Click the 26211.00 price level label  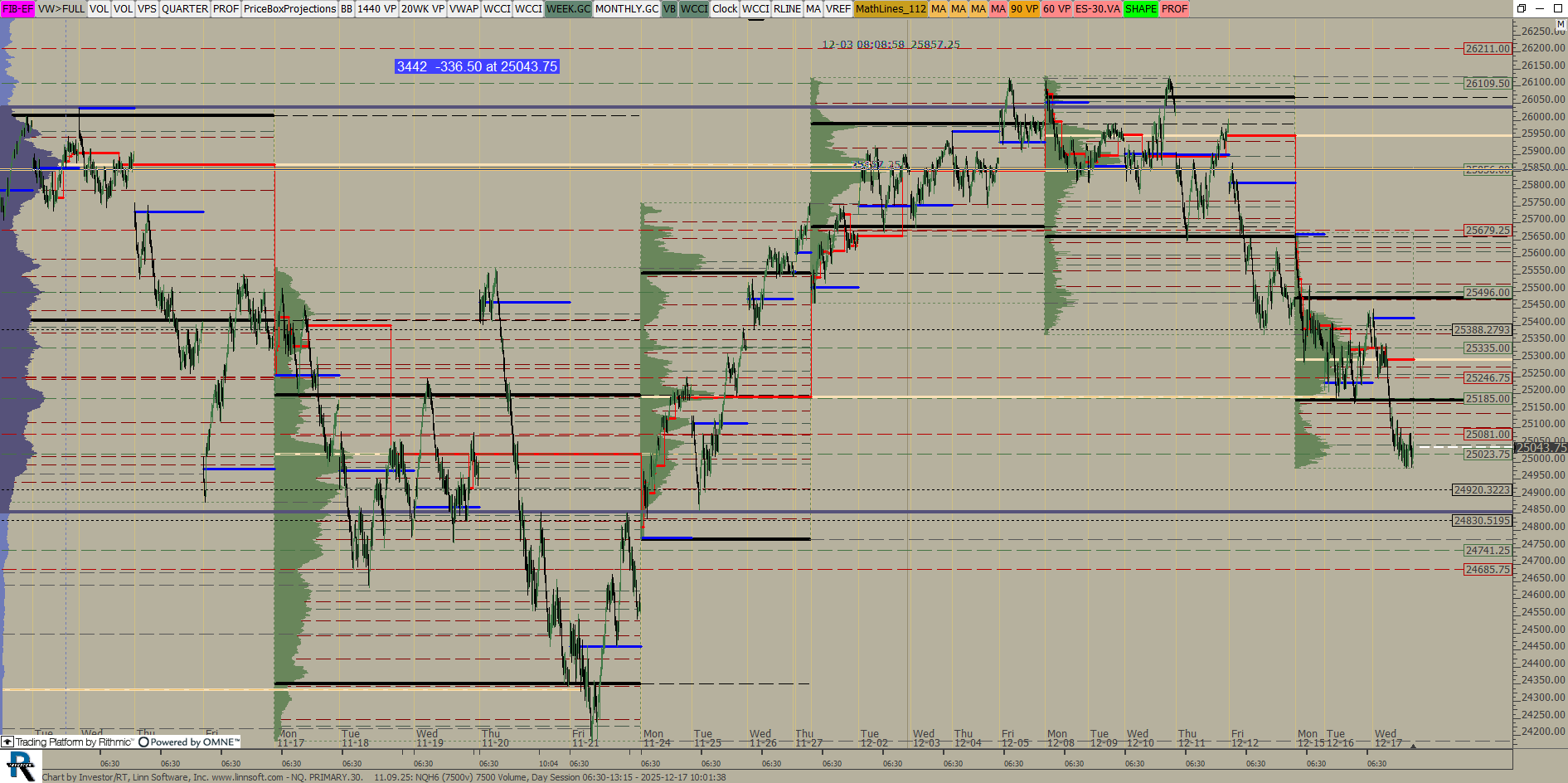(1487, 49)
